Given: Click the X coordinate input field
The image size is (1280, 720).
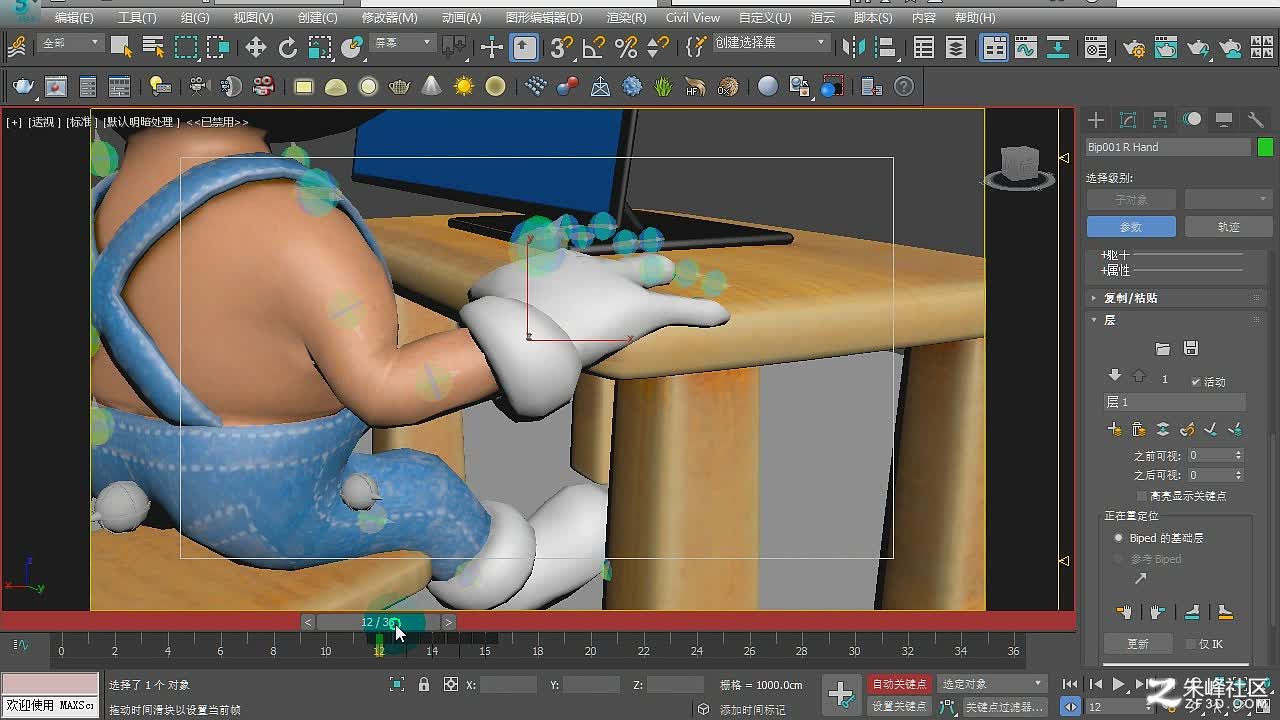Looking at the screenshot, I should click(x=509, y=685).
